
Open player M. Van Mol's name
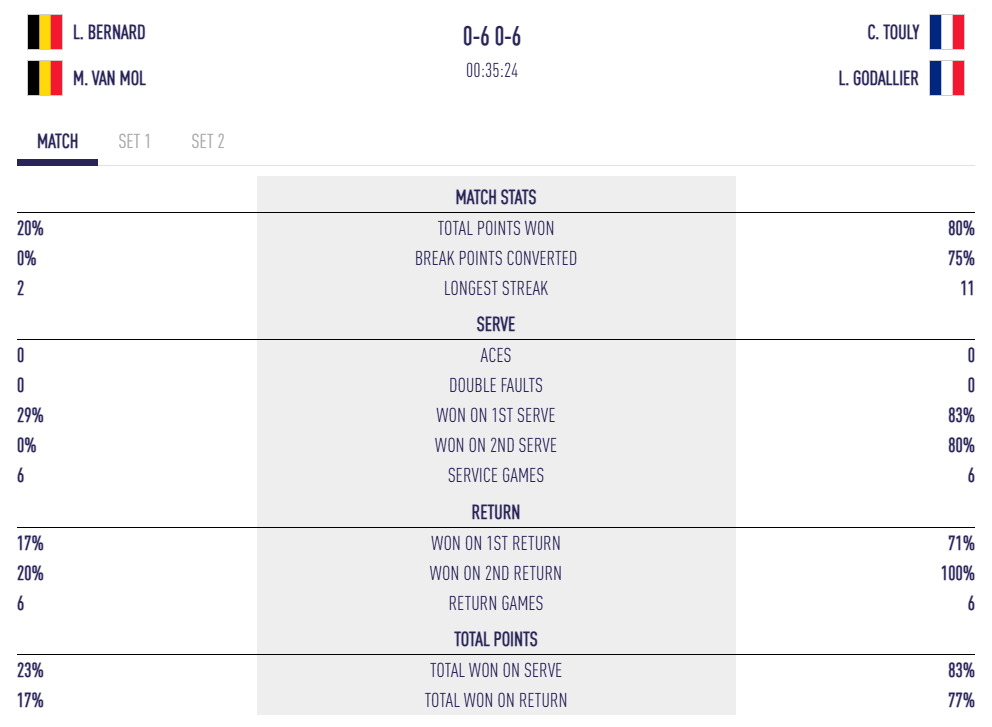pyautogui.click(x=109, y=78)
